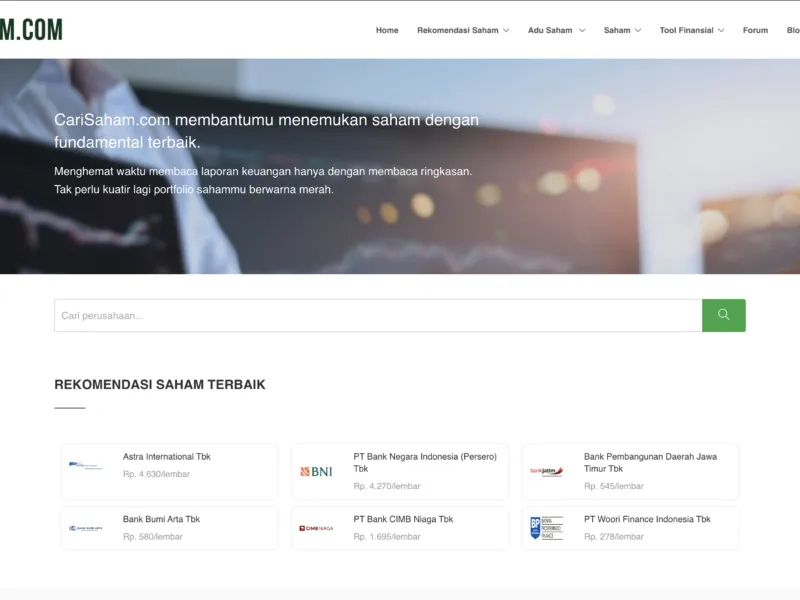Click the Bank Jatim logo
Viewport: 800px width, 600px height.
pos(547,471)
